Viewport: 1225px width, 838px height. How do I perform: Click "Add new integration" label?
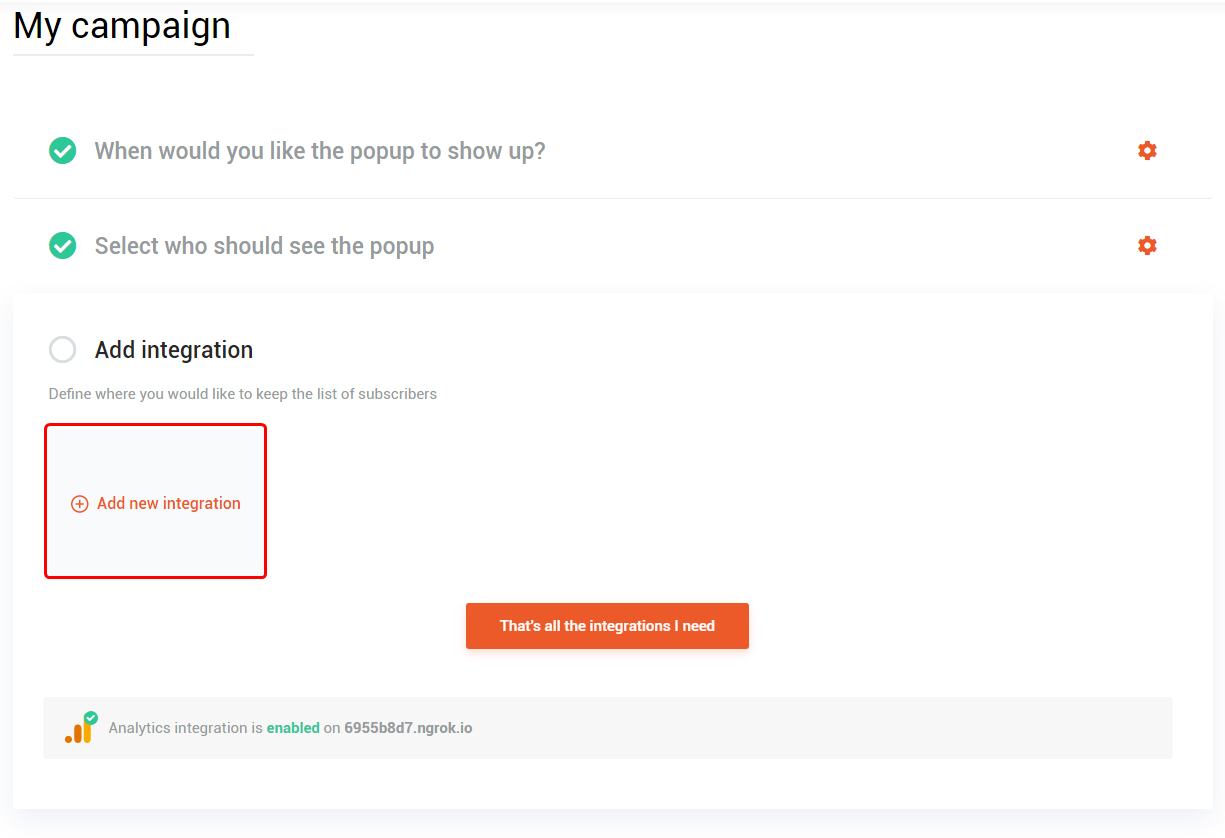(169, 504)
